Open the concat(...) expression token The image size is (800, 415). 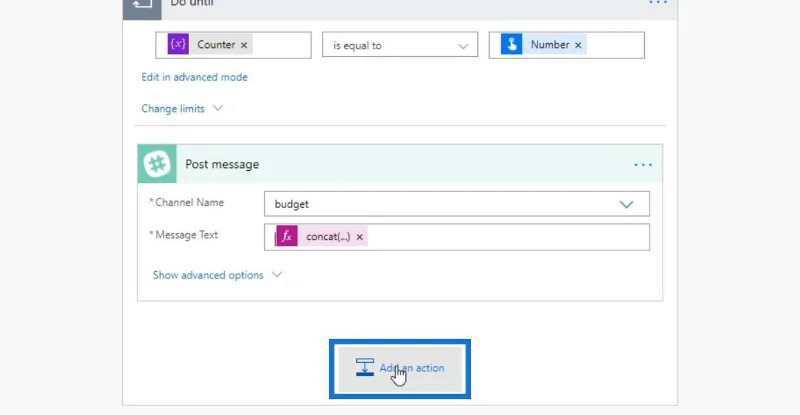[x=328, y=237]
